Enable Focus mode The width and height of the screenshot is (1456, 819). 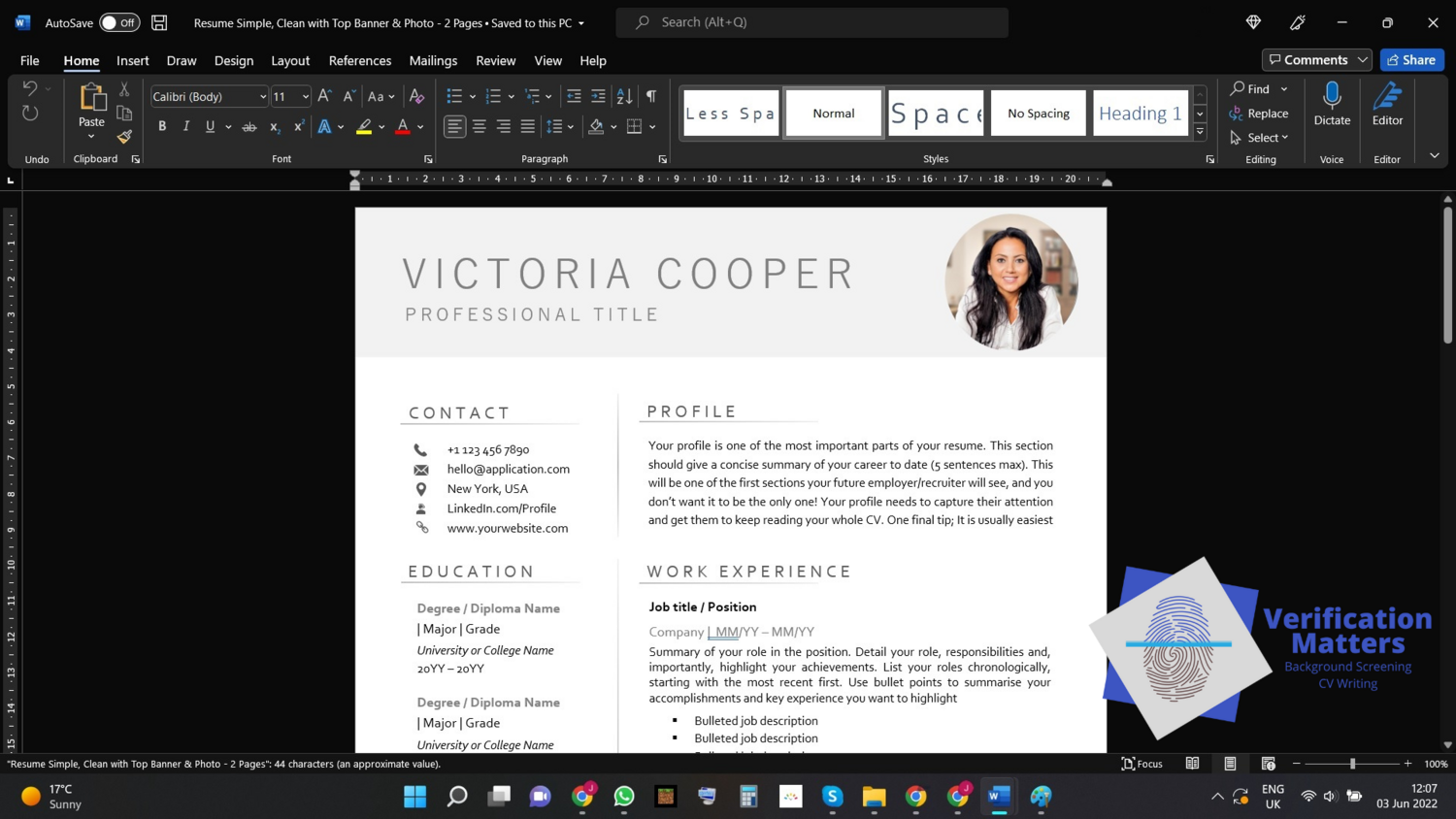(x=1142, y=764)
